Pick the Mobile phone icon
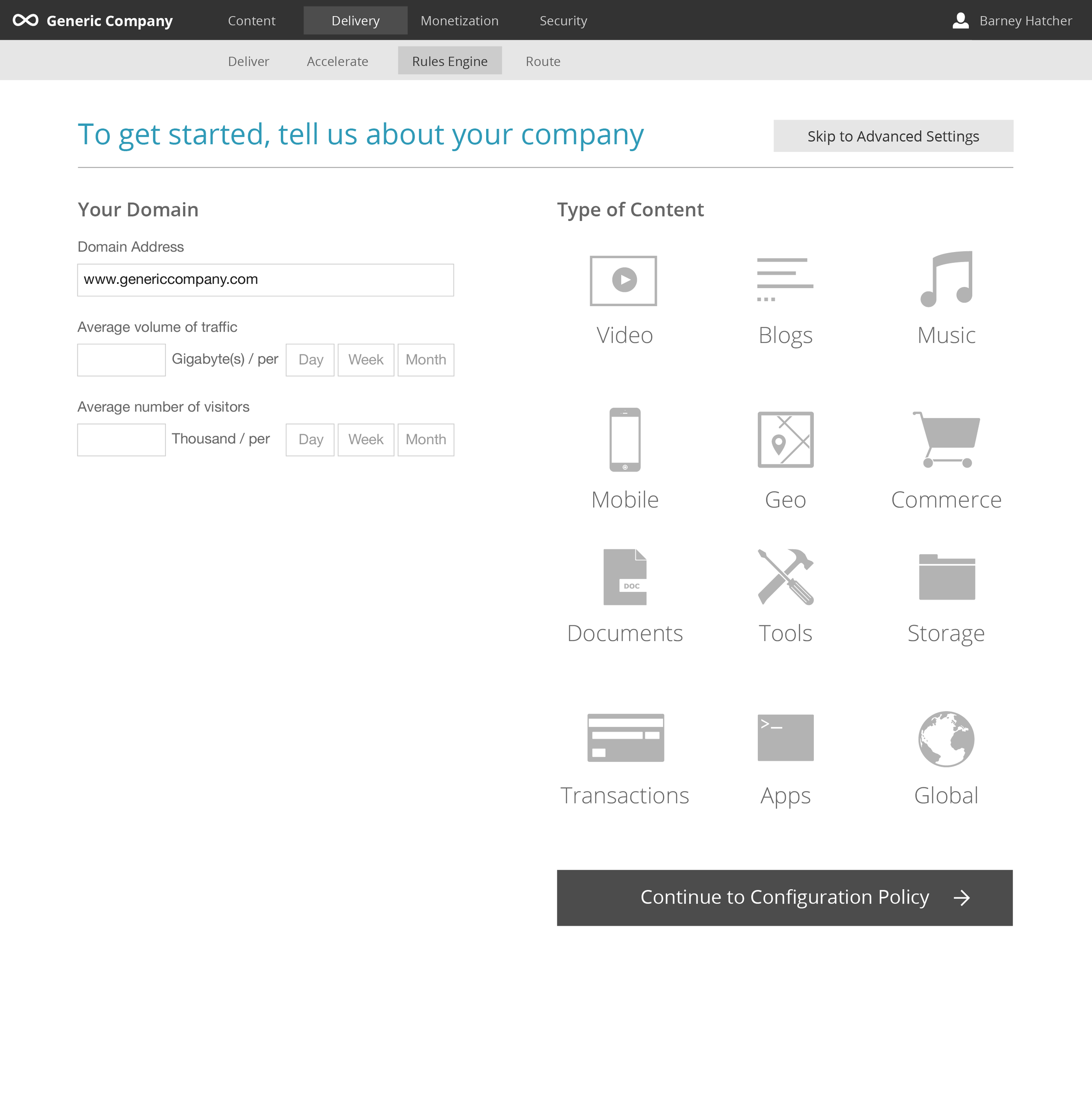This screenshot has height=1119, width=1092. (x=625, y=440)
